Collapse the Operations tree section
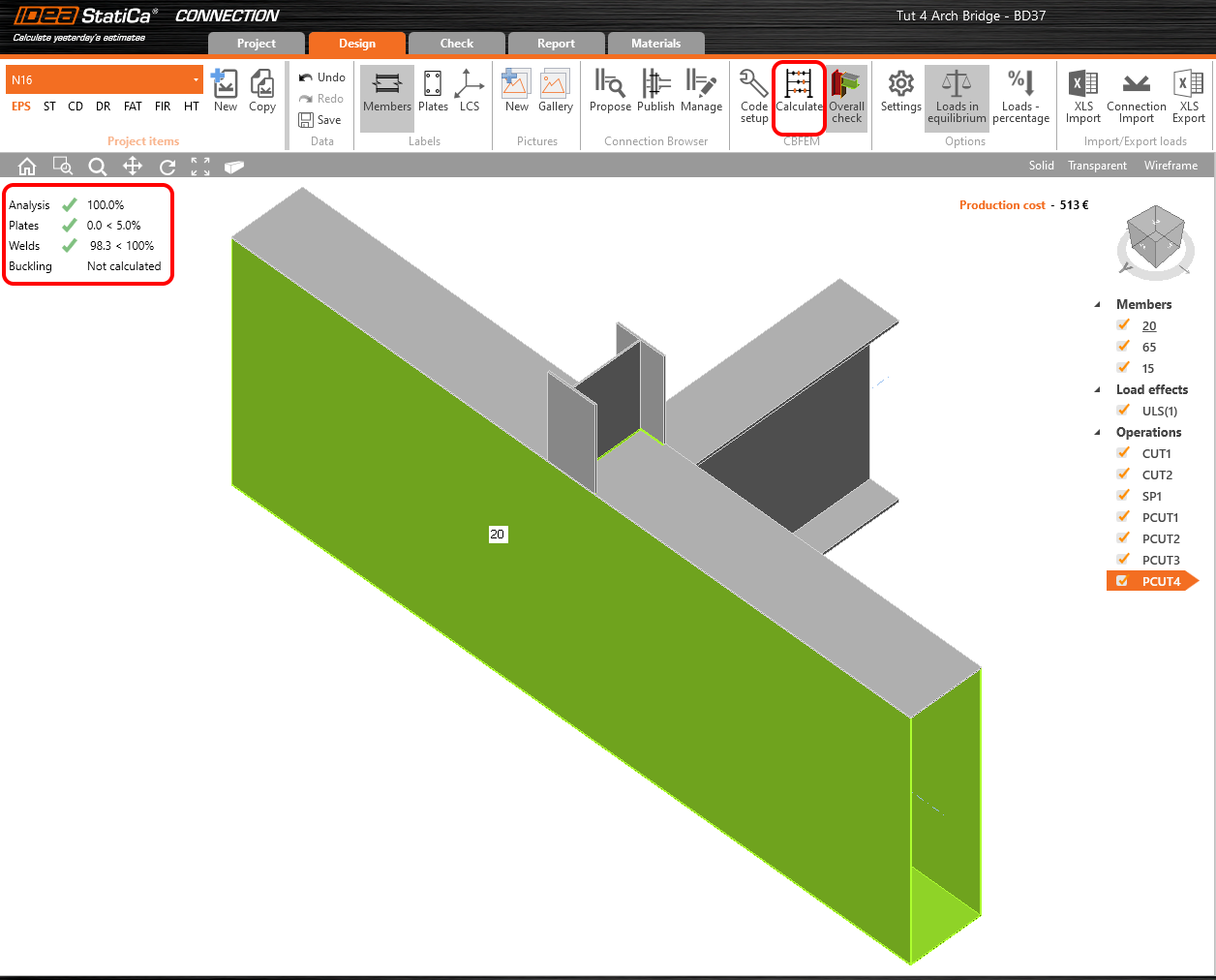 [x=1097, y=432]
